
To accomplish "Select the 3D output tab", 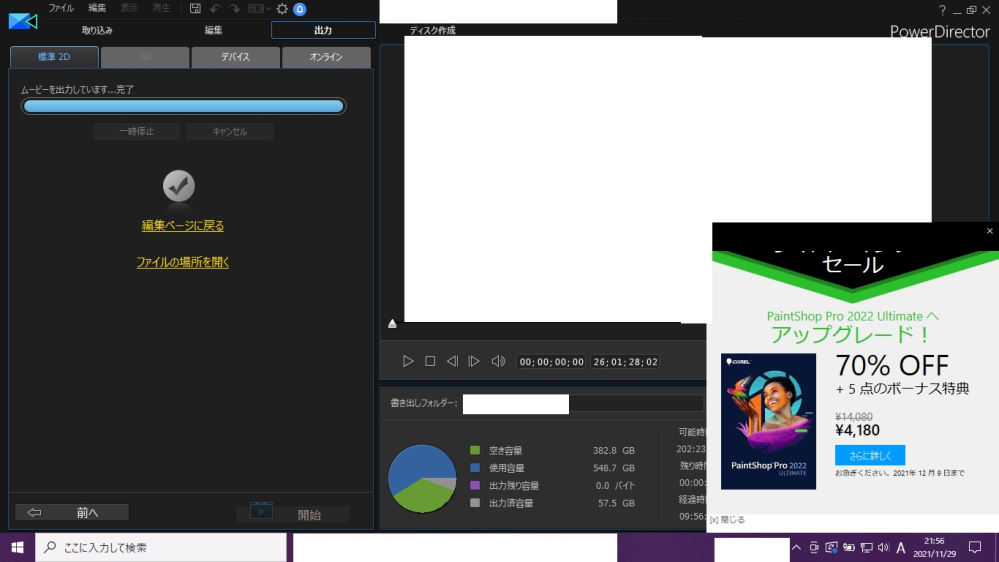I will tap(145, 57).
